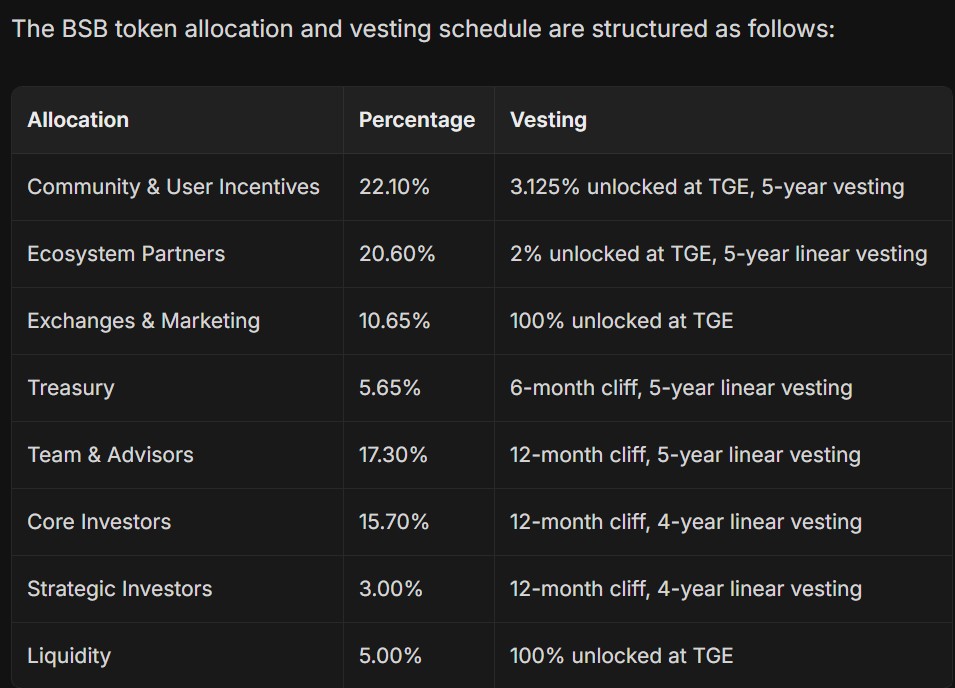Screen dimensions: 955x688
Task: Select the 3.00% percentage cell
Action: point(391,589)
